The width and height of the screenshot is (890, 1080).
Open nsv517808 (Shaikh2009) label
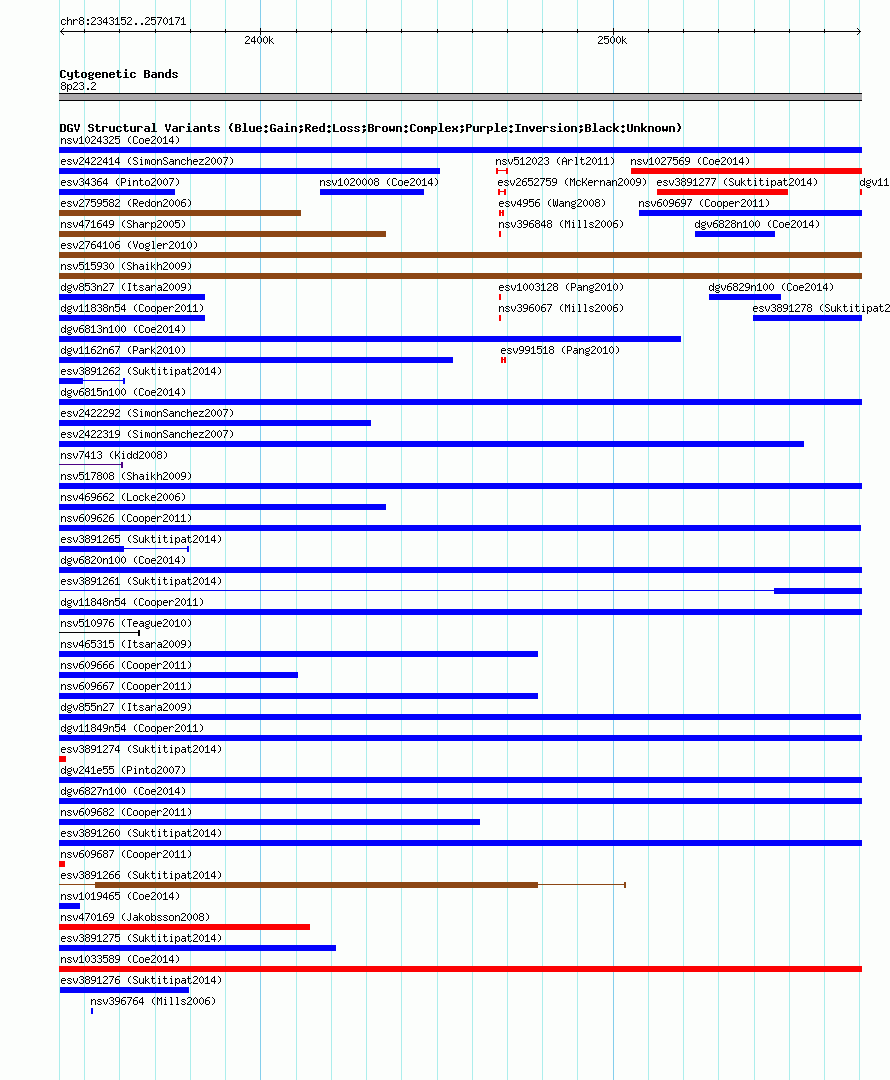tap(126, 477)
